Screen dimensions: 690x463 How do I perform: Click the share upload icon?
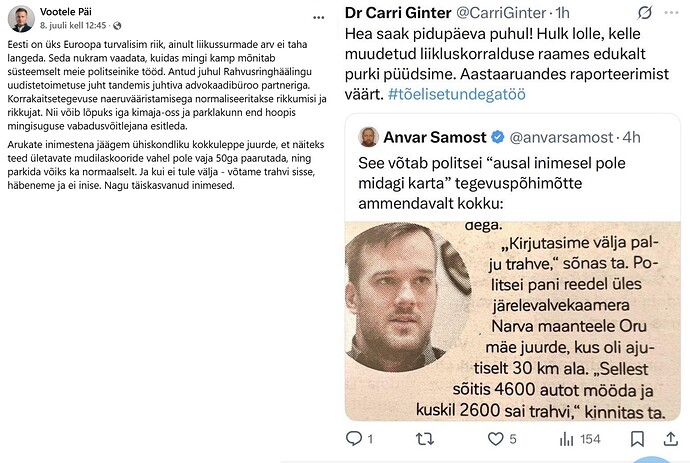pos(671,439)
